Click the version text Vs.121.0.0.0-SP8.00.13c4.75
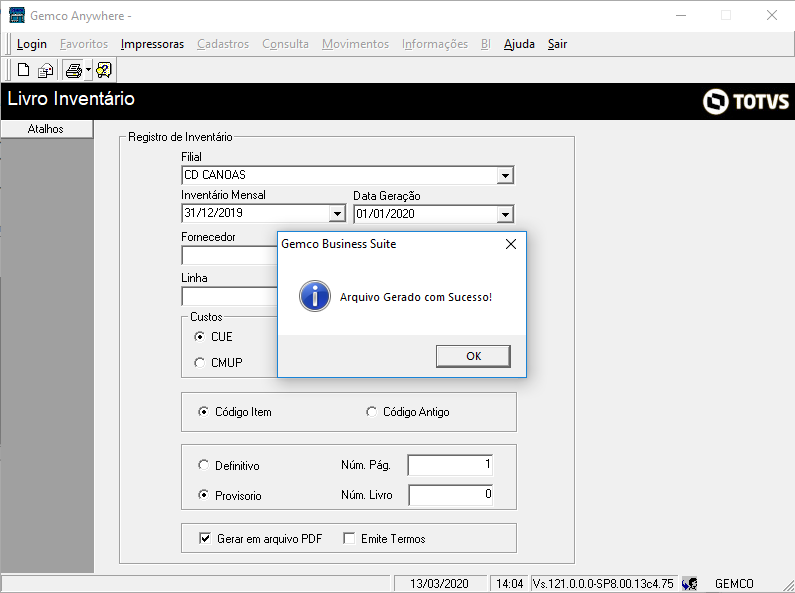Viewport: 795px width, 593px height. click(603, 584)
